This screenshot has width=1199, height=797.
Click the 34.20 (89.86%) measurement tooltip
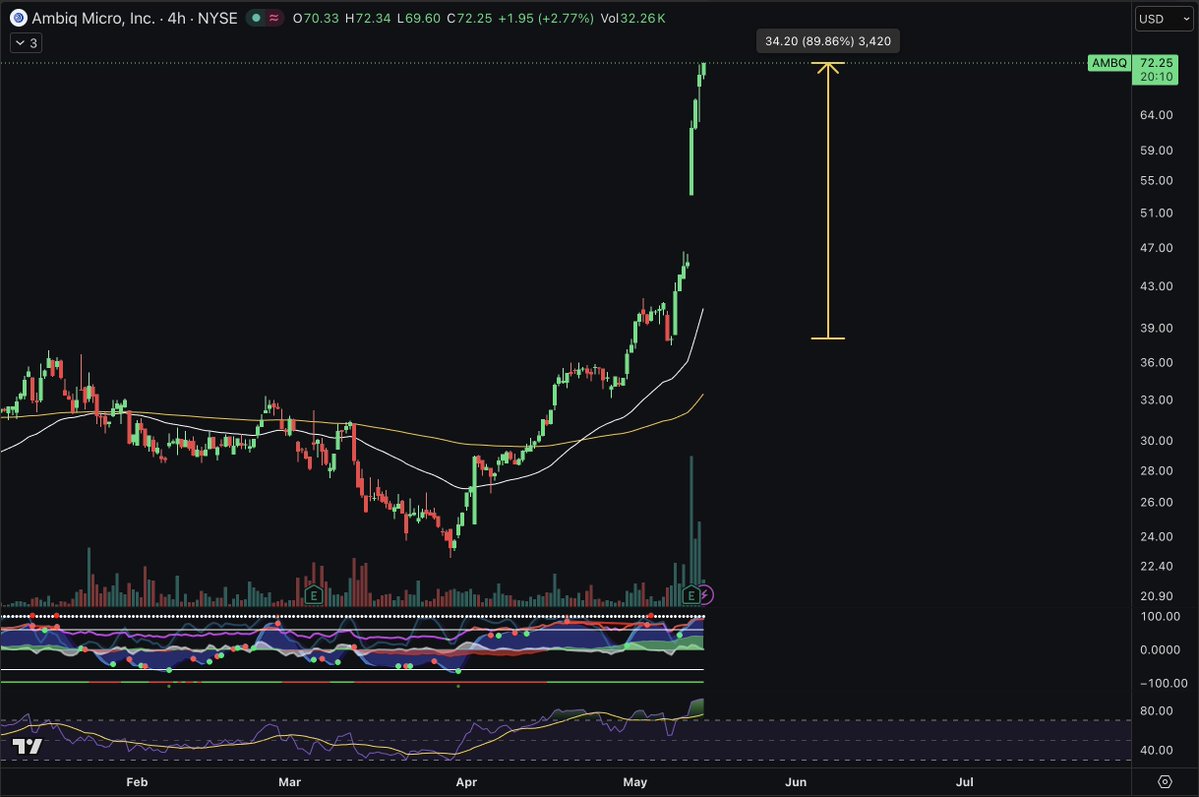[828, 41]
